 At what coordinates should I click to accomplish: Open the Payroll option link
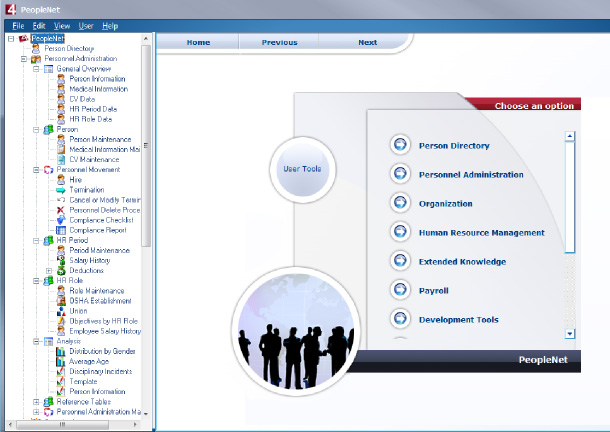pyautogui.click(x=433, y=291)
